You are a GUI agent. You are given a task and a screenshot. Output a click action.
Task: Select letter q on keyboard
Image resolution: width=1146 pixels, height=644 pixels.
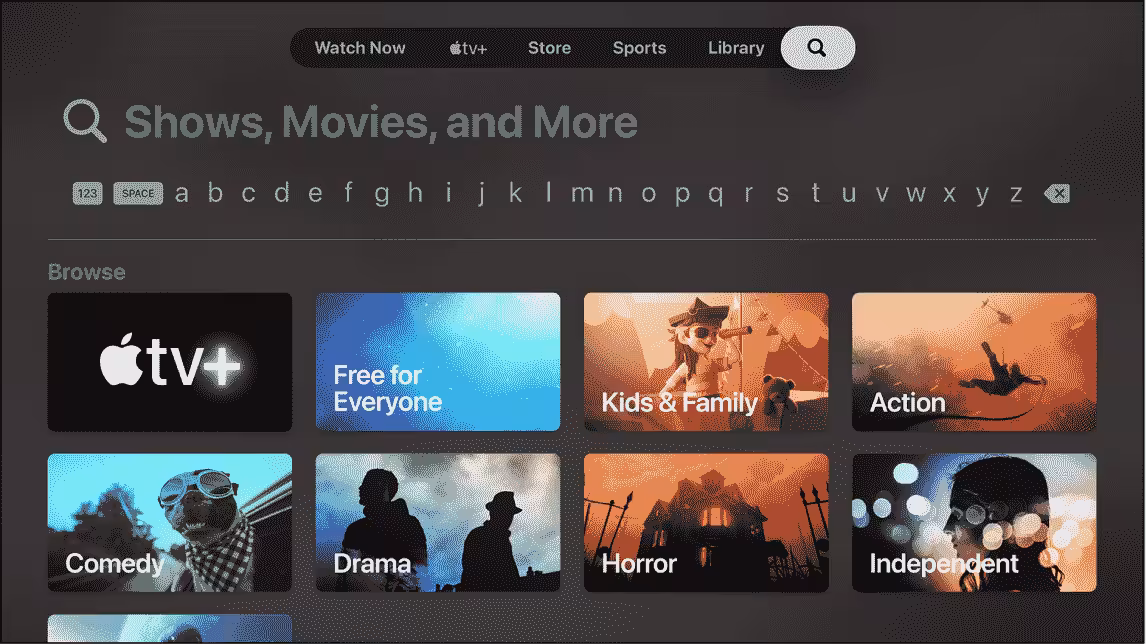716,195
